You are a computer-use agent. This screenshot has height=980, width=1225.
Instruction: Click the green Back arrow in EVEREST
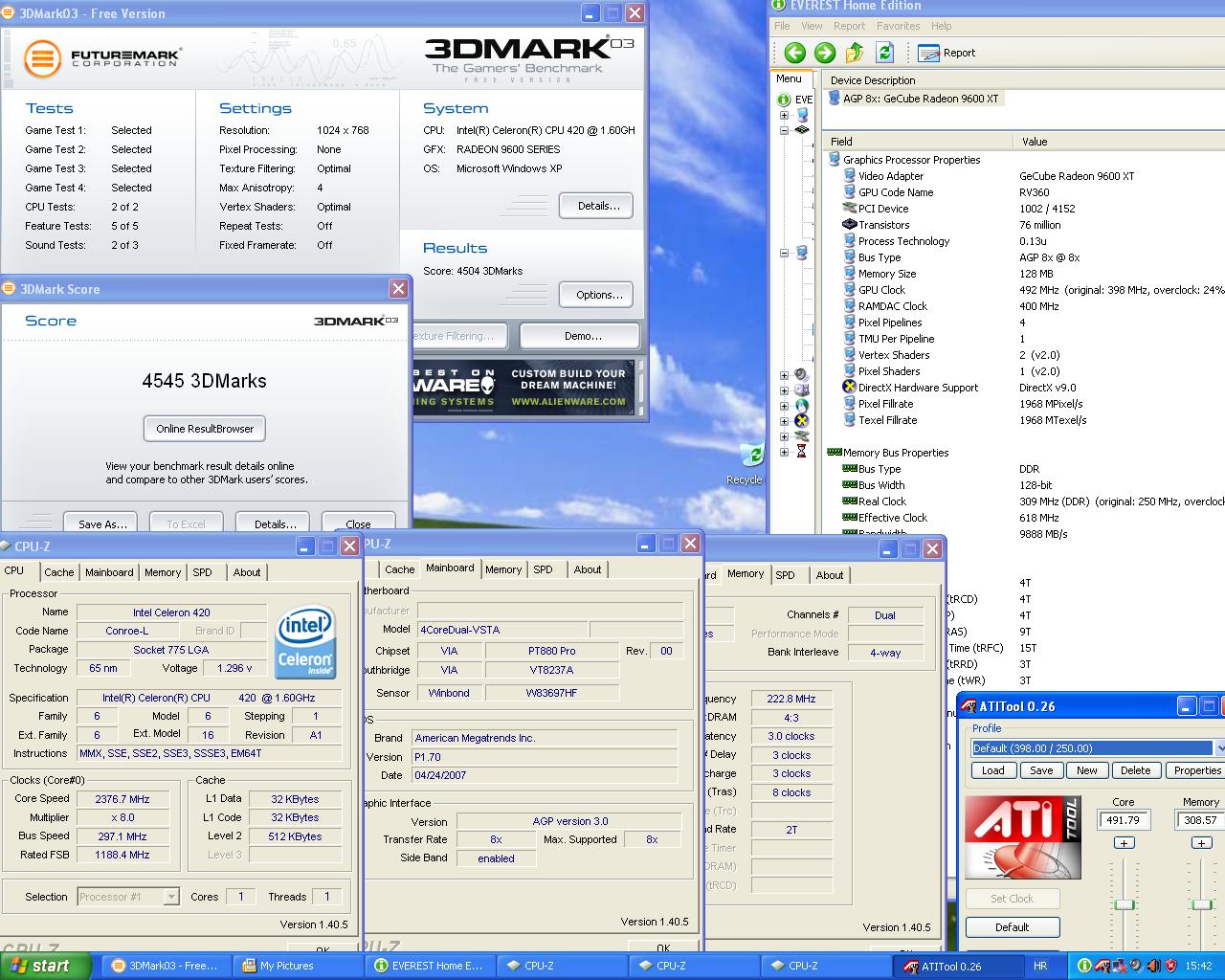point(794,53)
